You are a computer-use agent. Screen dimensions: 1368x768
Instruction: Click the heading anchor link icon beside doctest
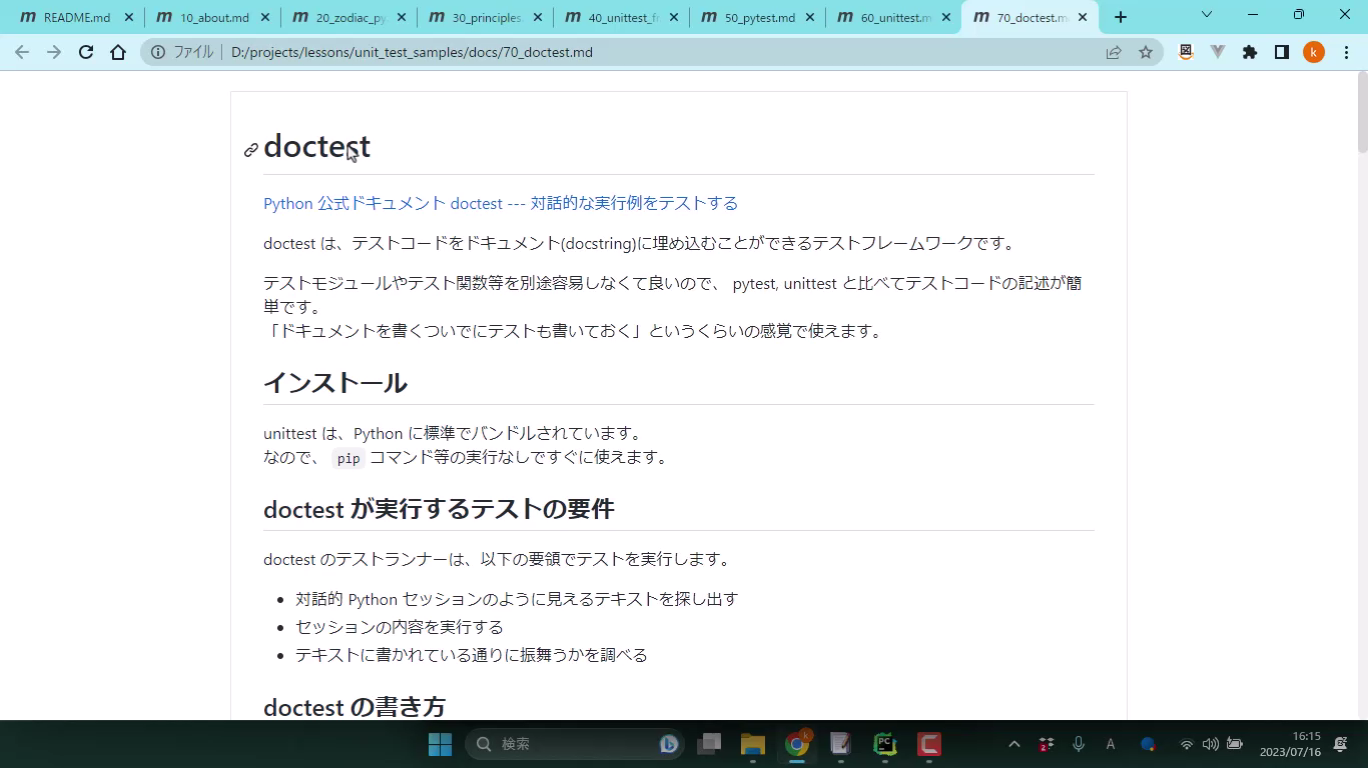pos(251,150)
